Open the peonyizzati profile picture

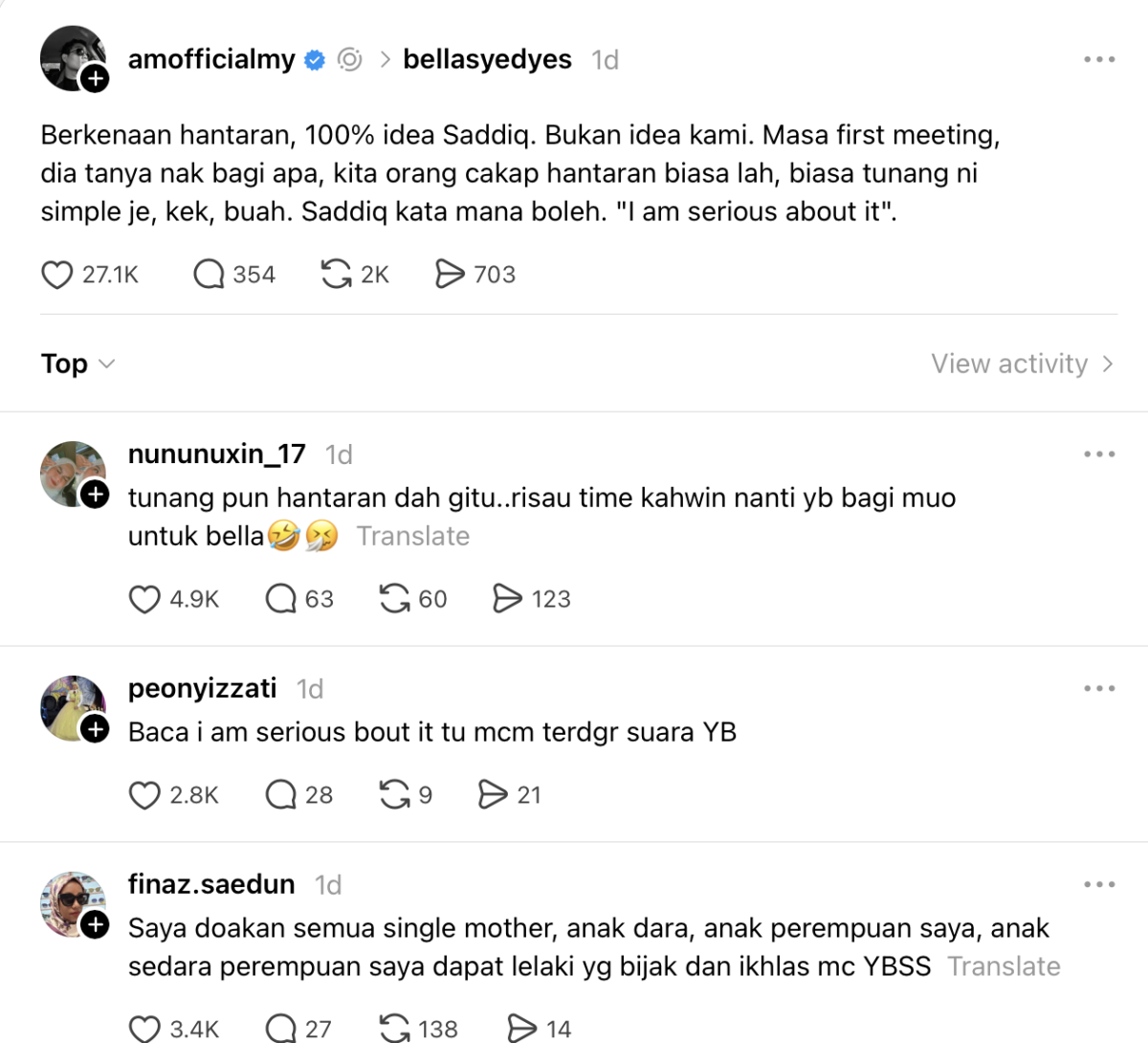point(72,708)
